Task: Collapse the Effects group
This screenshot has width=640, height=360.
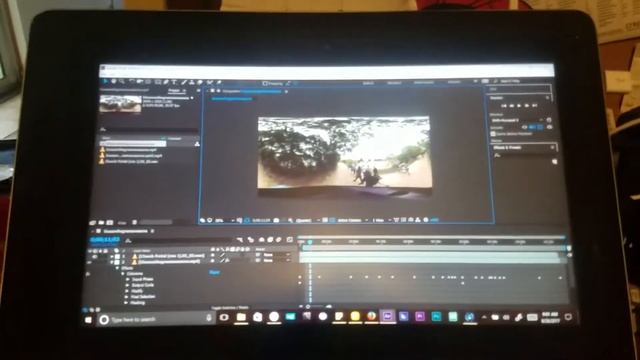Action: [118, 268]
